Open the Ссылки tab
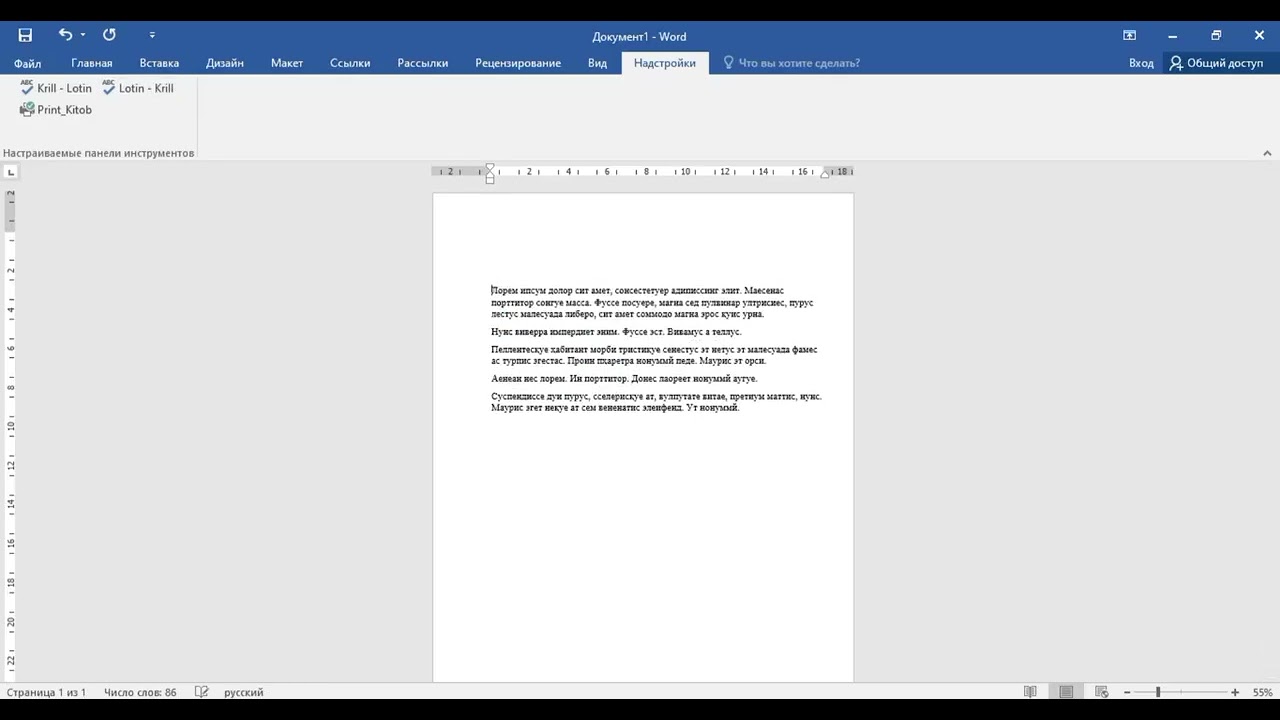This screenshot has width=1280, height=720. (x=350, y=63)
